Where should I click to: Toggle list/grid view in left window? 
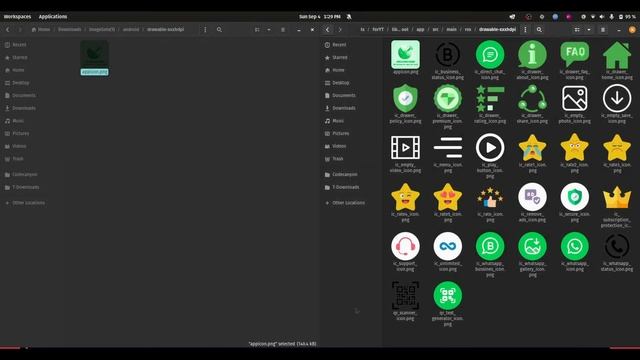point(257,30)
